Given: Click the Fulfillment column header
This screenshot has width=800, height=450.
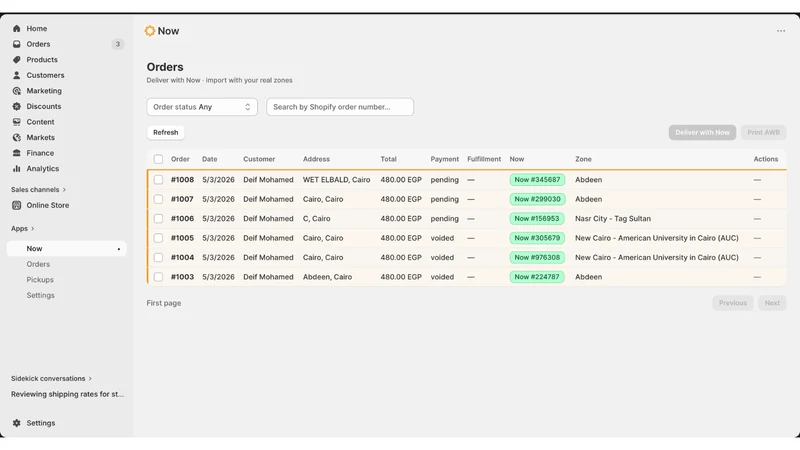Looking at the screenshot, I should point(484,159).
